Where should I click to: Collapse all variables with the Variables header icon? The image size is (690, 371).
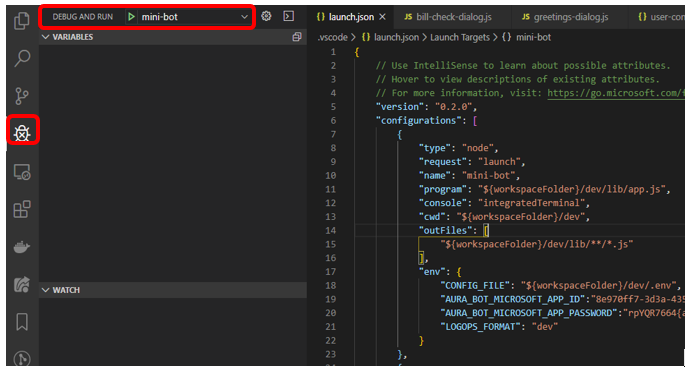click(x=297, y=37)
